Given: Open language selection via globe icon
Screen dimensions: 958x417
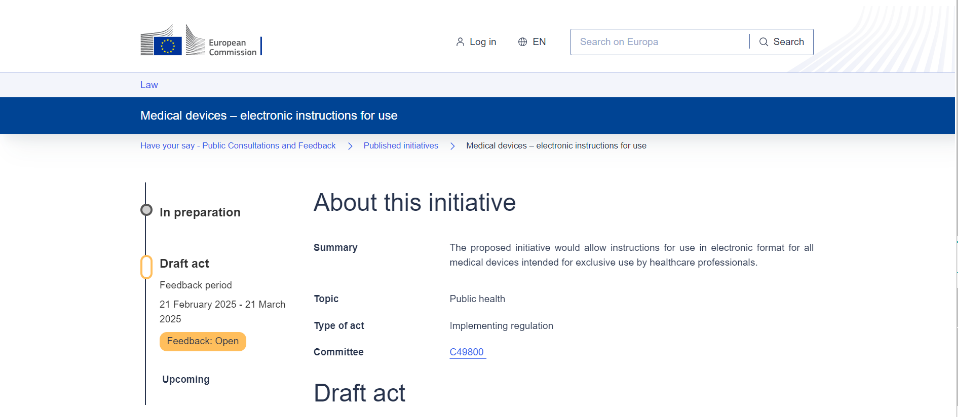Looking at the screenshot, I should [x=522, y=42].
